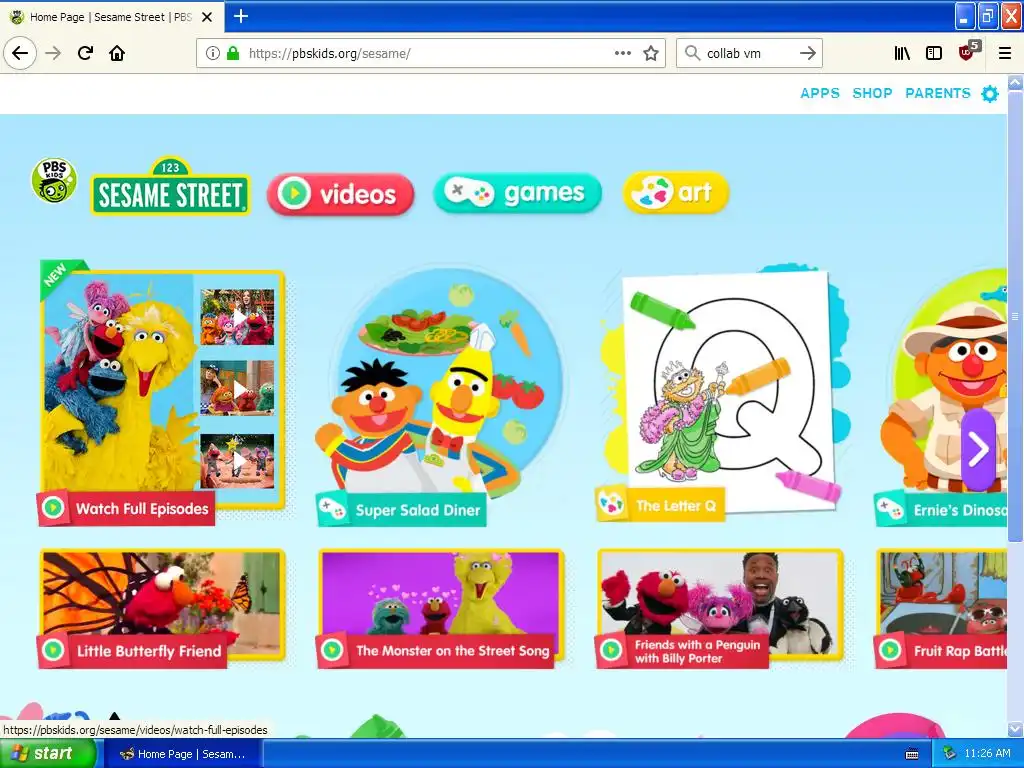Click game controller icon on Super Salad Diner
The height and width of the screenshot is (768, 1024).
pyautogui.click(x=332, y=510)
